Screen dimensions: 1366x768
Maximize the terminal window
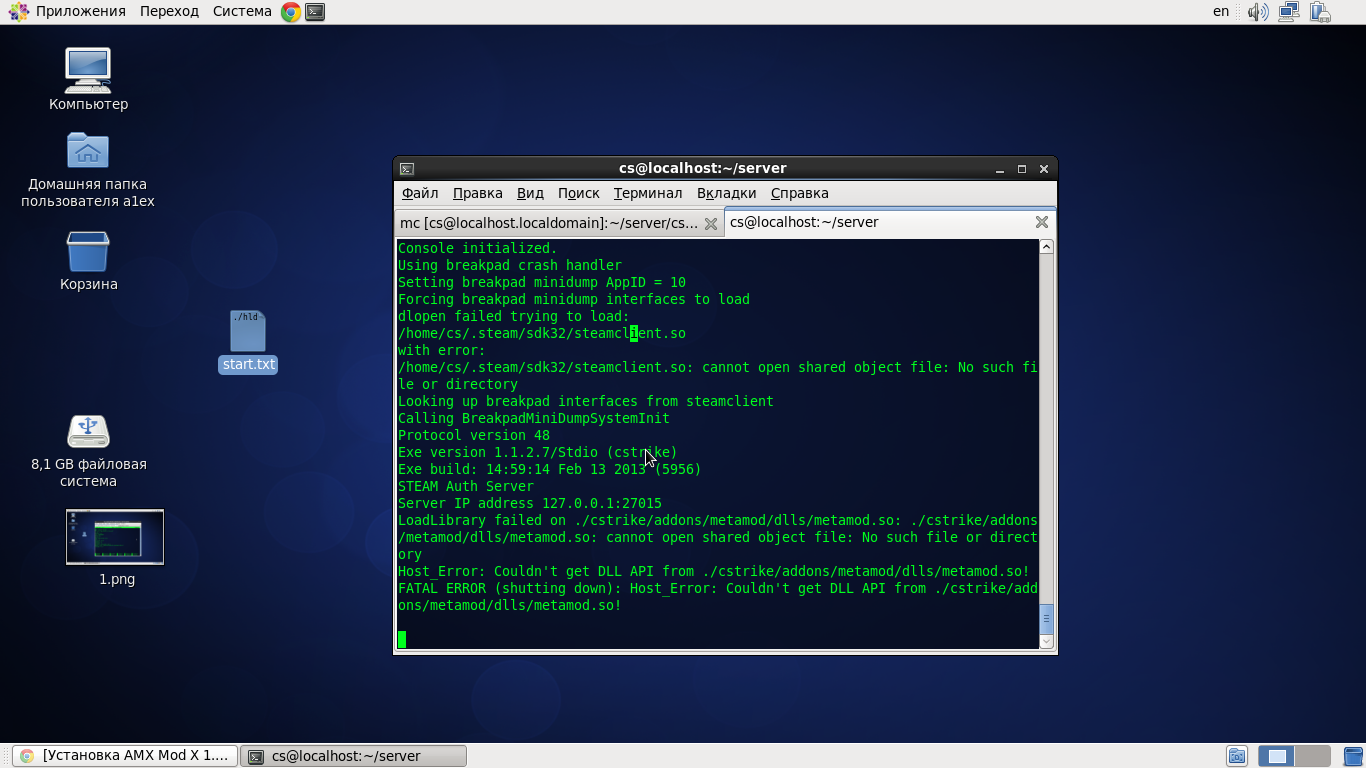click(1022, 169)
